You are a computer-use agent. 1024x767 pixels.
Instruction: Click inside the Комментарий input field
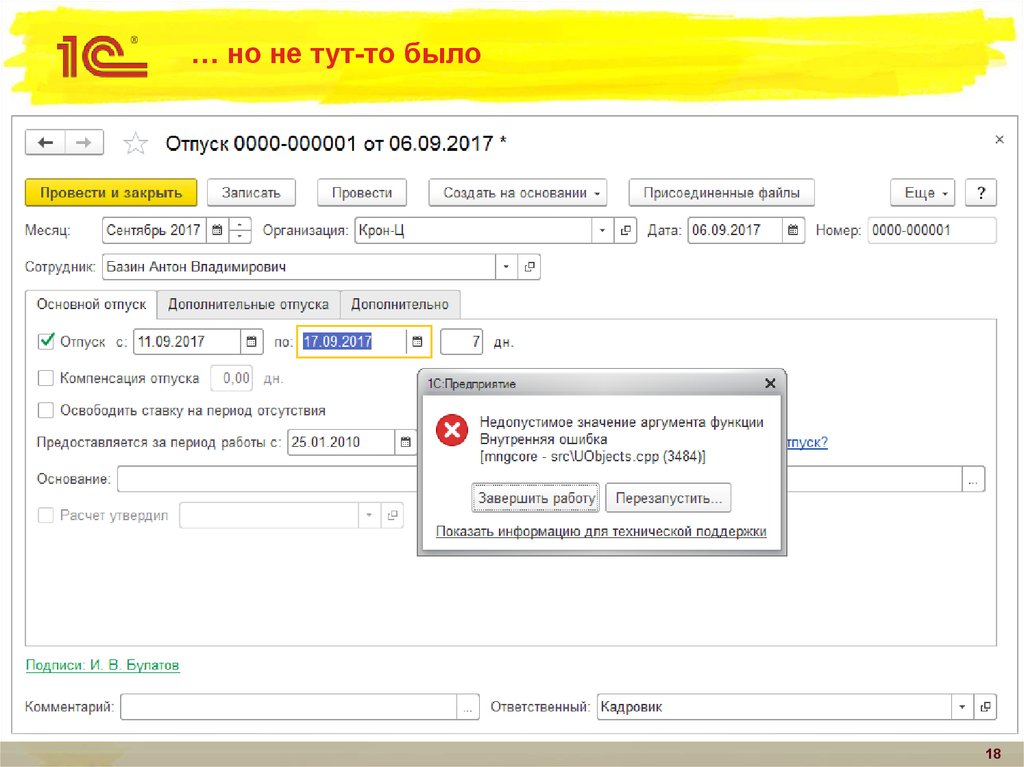coord(280,706)
